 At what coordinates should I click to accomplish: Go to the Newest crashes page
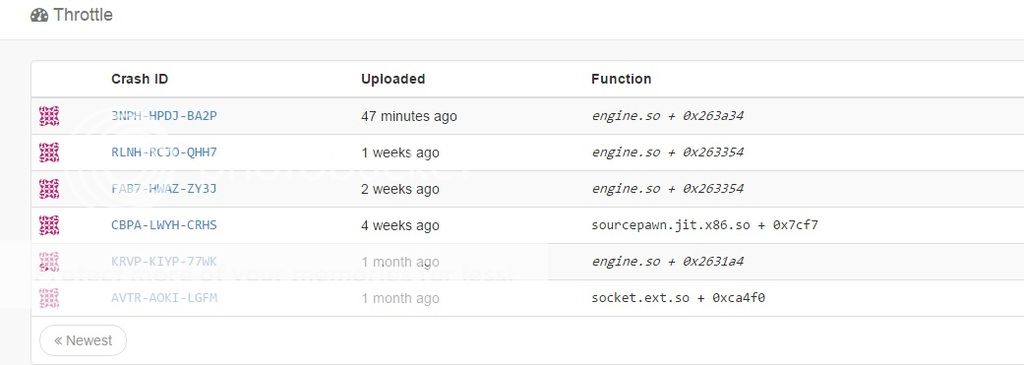(83, 340)
